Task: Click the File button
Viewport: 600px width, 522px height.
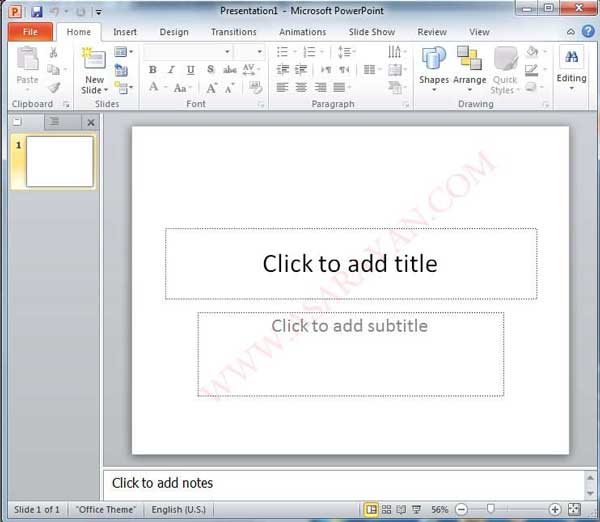Action: coord(30,32)
